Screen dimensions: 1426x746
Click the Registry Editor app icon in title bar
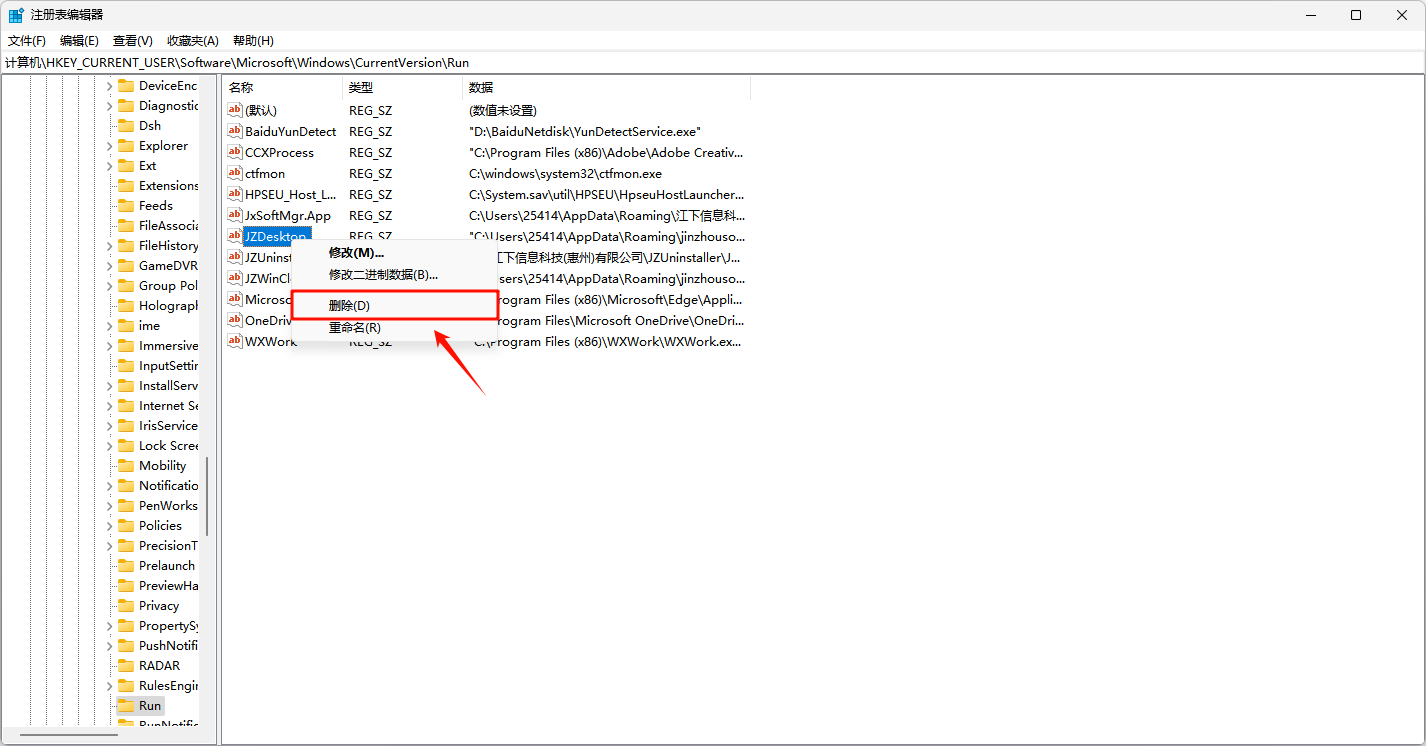pyautogui.click(x=16, y=15)
